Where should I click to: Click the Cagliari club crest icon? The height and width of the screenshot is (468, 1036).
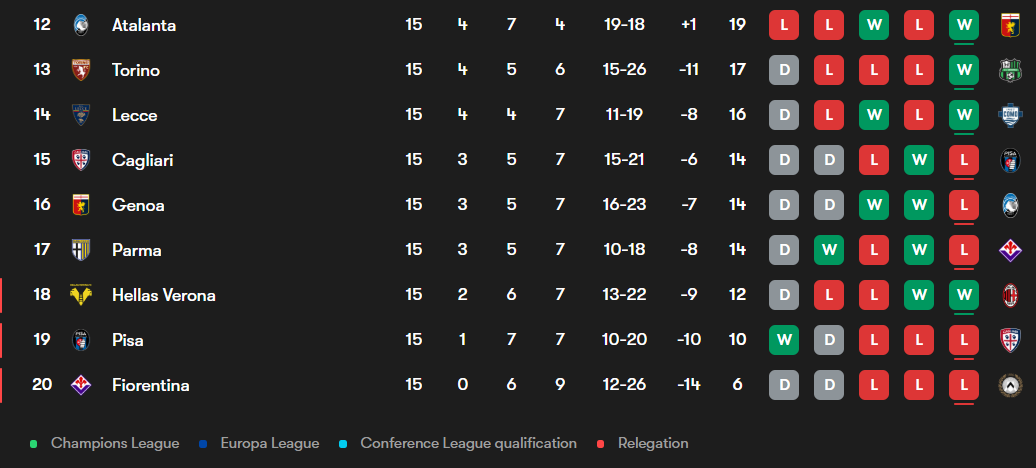tap(81, 160)
